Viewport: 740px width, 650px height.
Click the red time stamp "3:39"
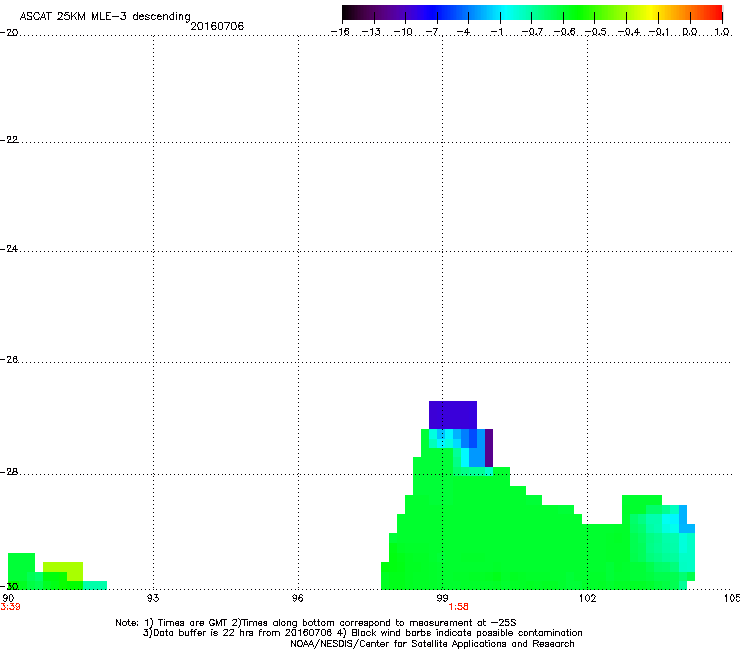(10, 607)
